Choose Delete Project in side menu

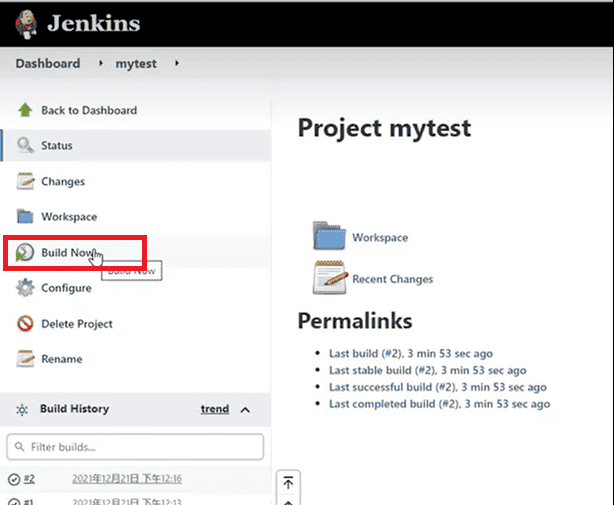tap(77, 324)
